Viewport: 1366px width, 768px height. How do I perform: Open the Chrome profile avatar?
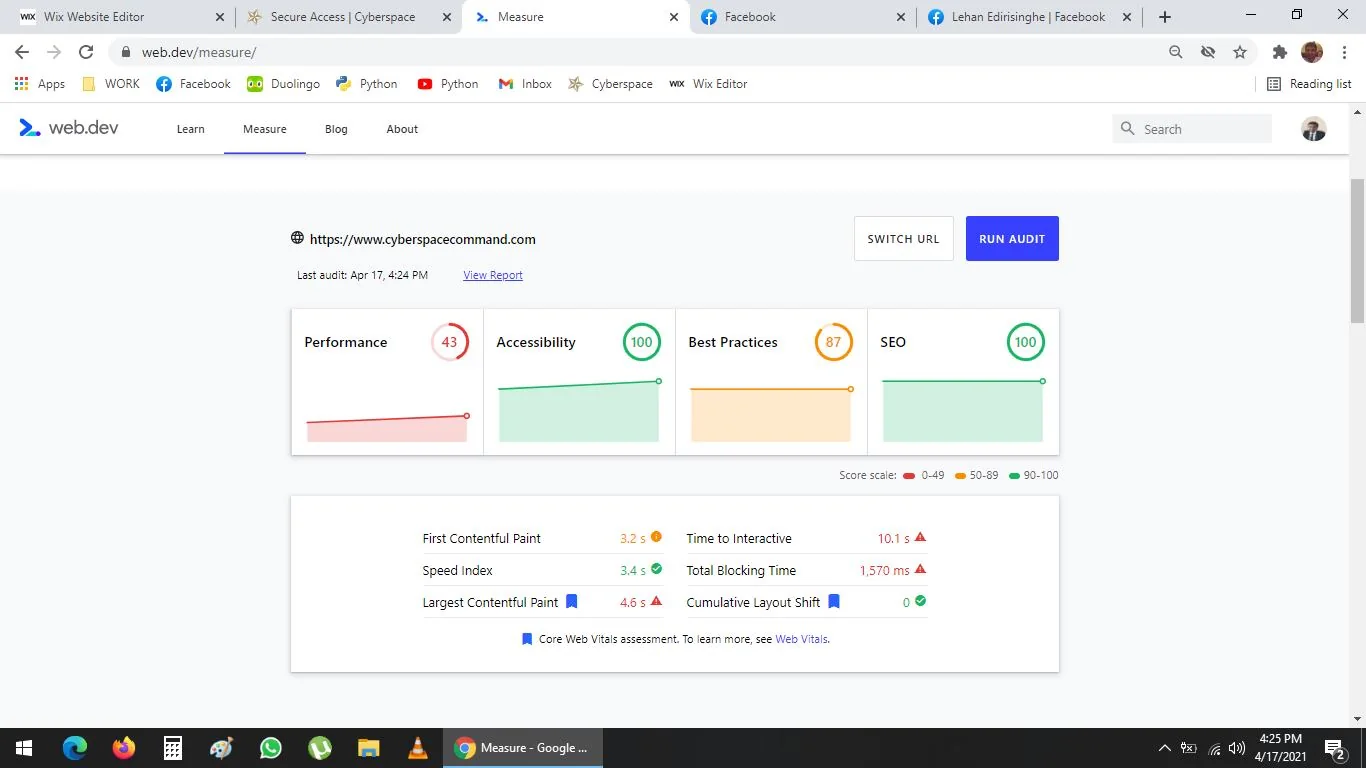click(x=1312, y=52)
